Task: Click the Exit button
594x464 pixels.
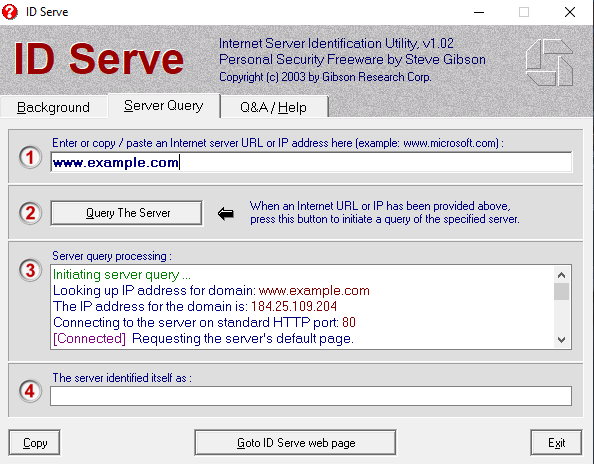Action: click(556, 442)
